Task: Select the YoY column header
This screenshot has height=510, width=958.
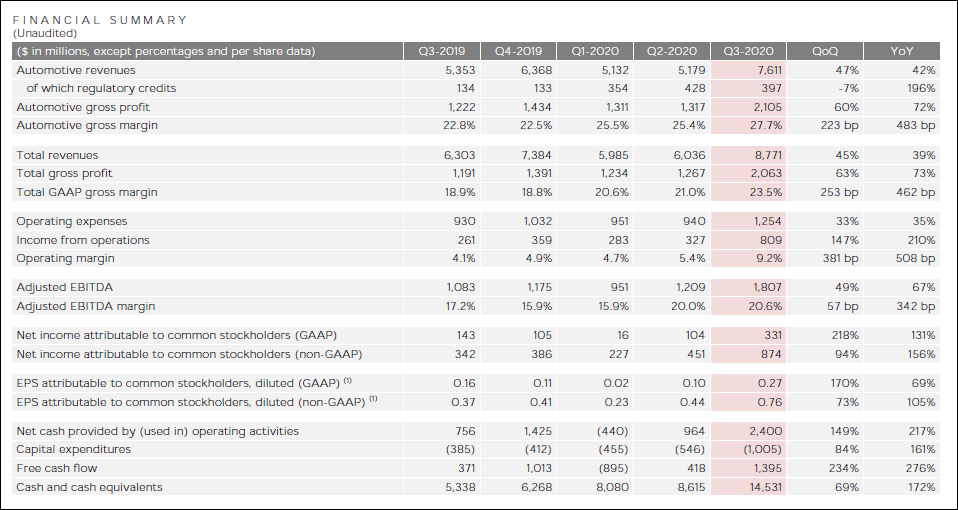Action: coord(902,52)
